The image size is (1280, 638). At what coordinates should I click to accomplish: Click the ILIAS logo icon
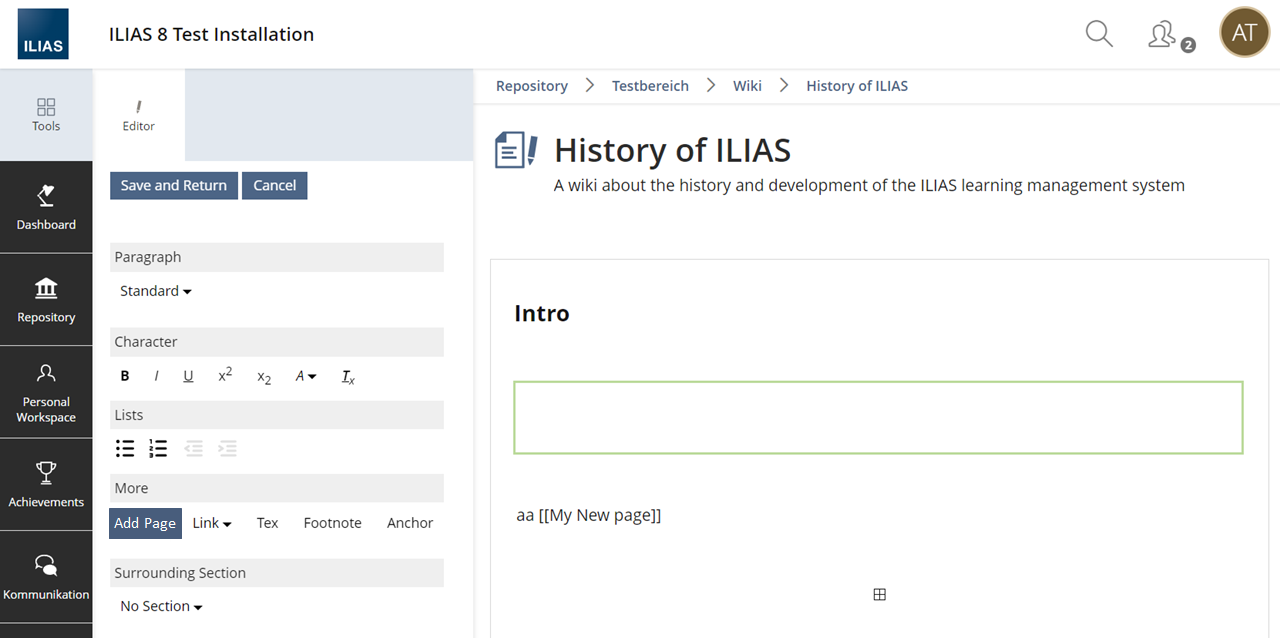tap(43, 34)
